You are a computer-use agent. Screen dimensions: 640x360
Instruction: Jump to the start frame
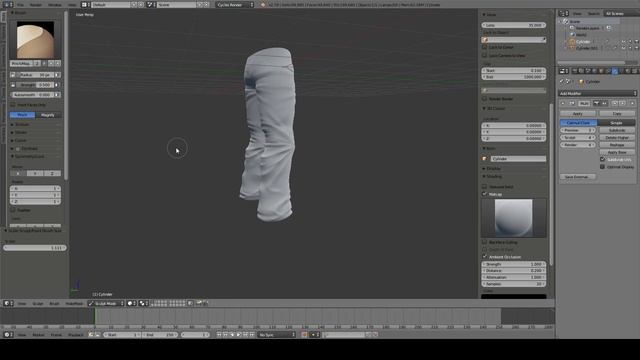click(x=219, y=335)
